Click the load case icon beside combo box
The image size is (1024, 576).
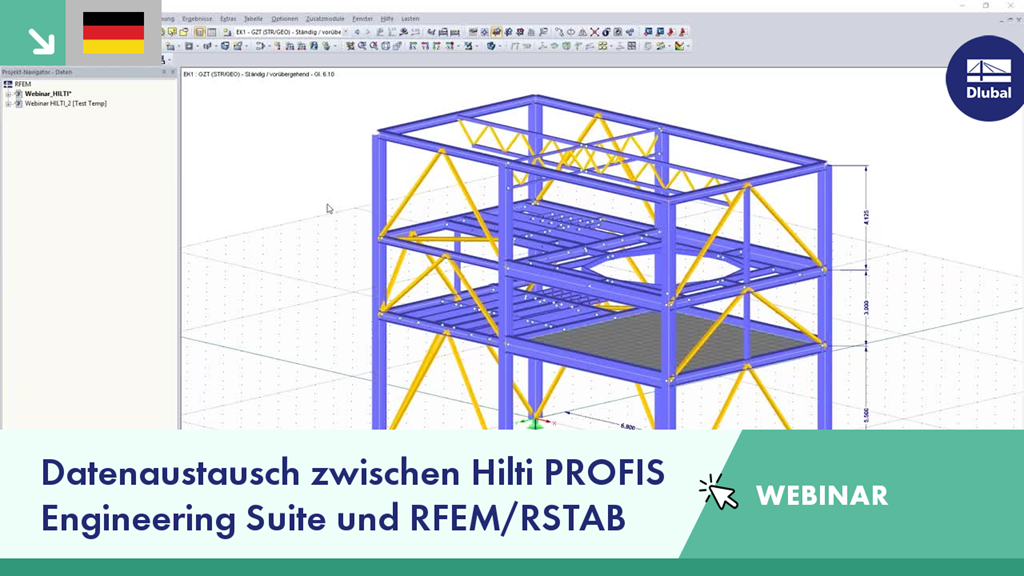tap(227, 32)
